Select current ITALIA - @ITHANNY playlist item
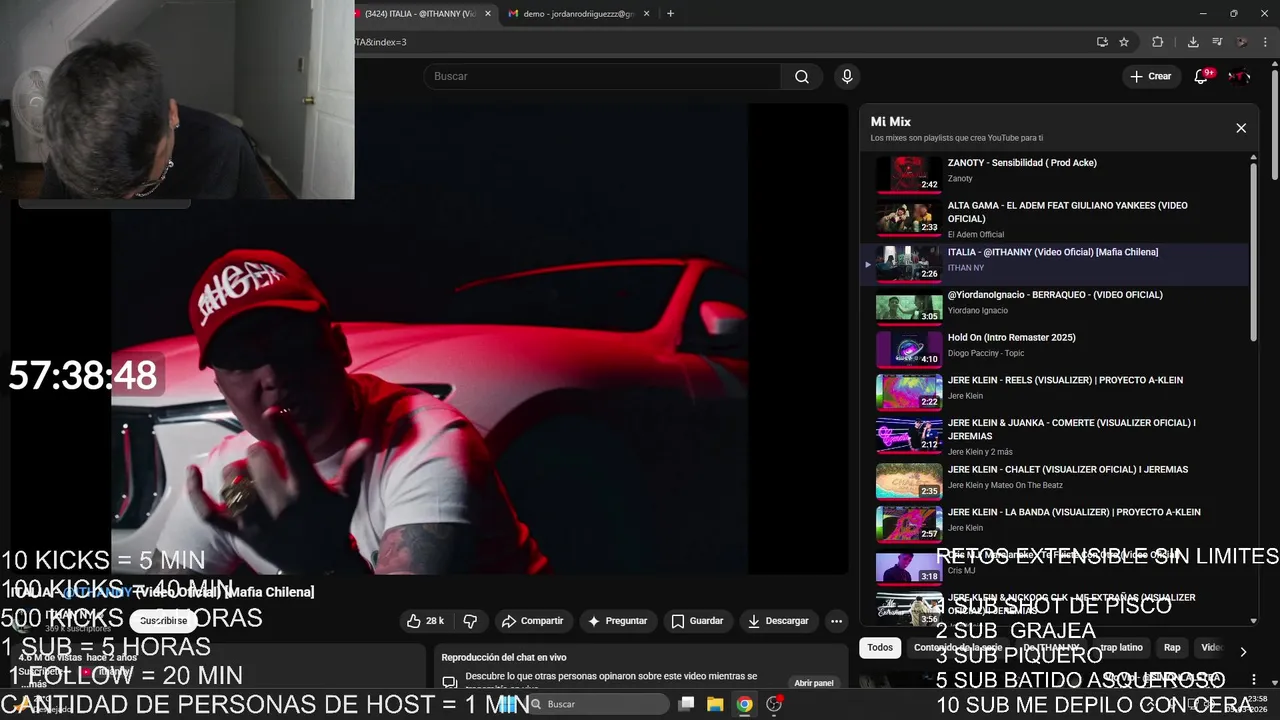Image resolution: width=1280 pixels, height=720 pixels. [1054, 262]
